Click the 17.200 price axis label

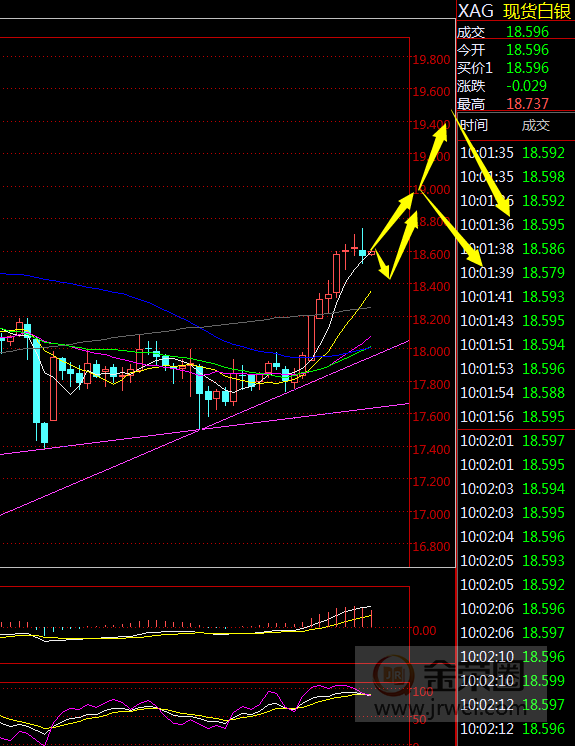pyautogui.click(x=431, y=482)
